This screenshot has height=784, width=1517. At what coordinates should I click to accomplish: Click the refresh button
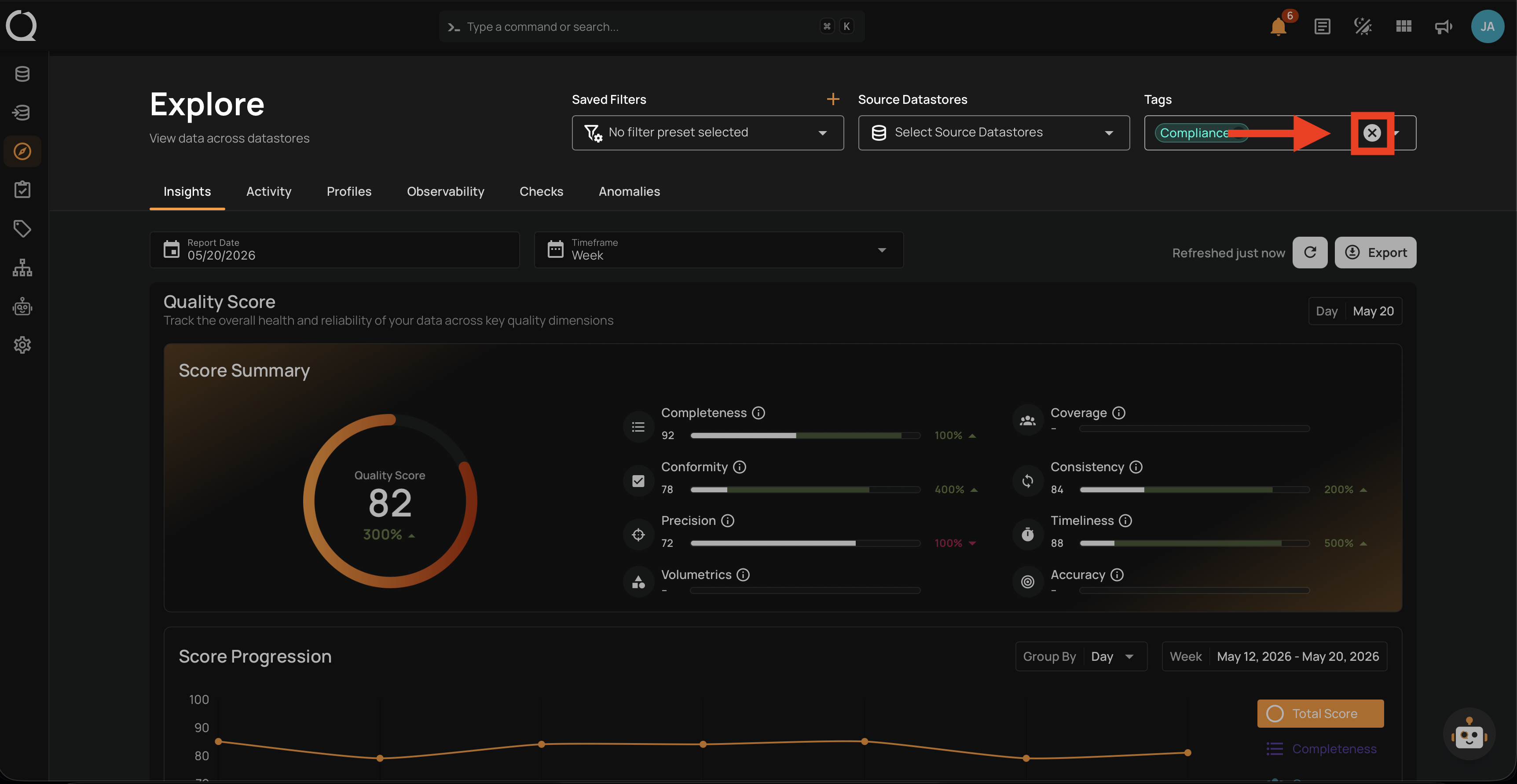click(1310, 253)
